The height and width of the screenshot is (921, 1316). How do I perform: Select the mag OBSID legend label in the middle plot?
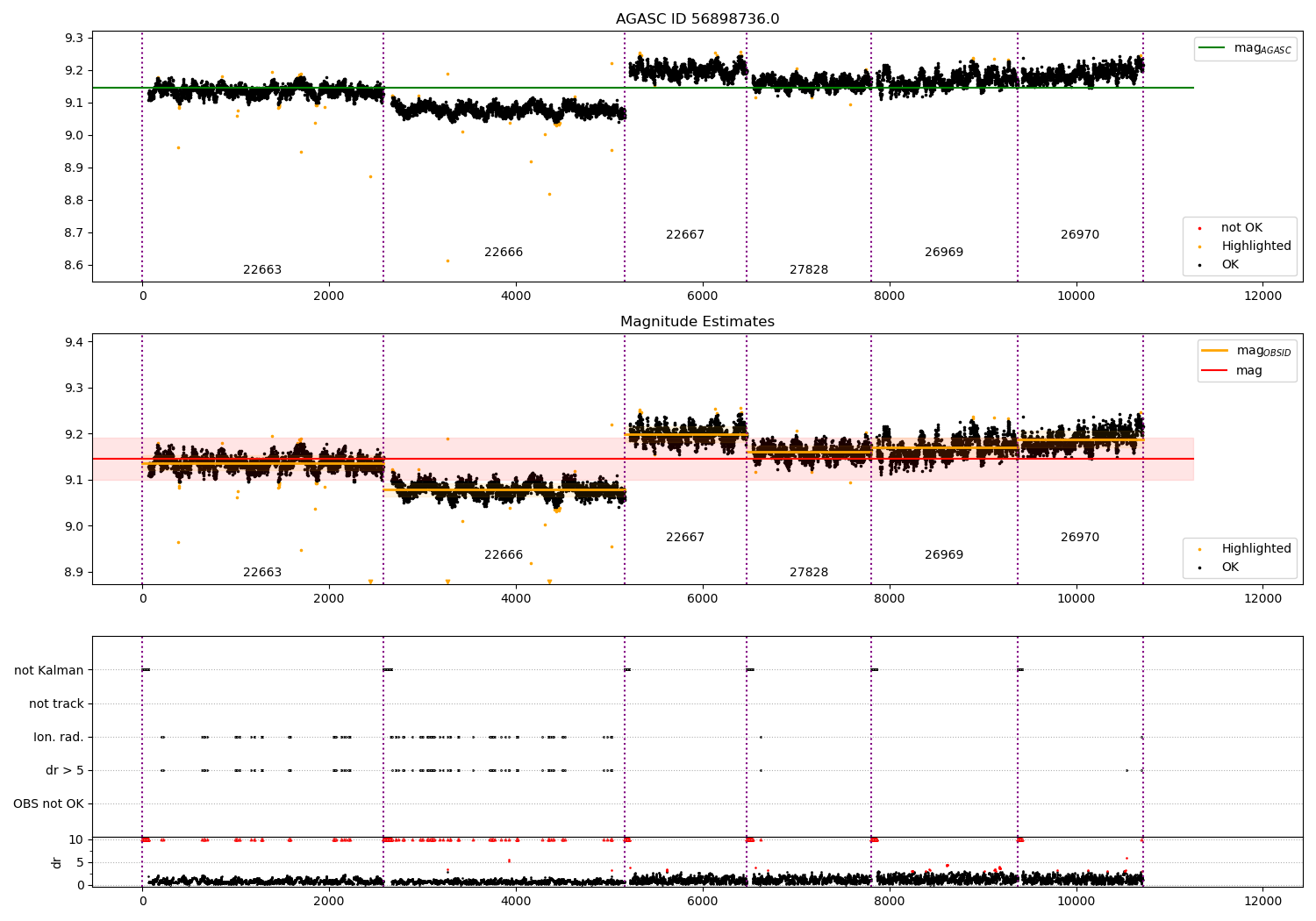(x=1263, y=351)
